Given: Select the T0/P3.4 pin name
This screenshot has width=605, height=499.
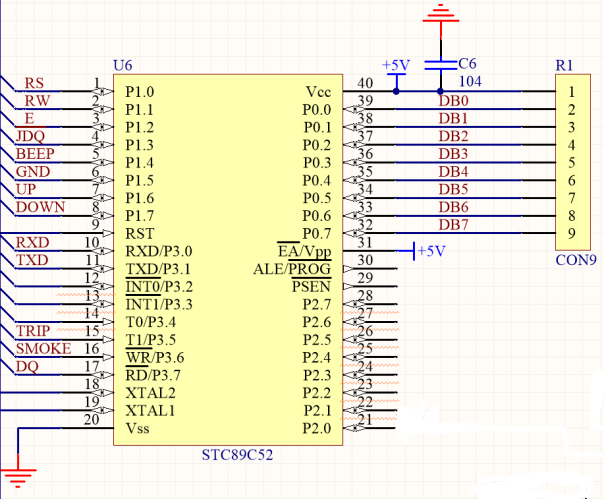Looking at the screenshot, I should (x=150, y=322).
